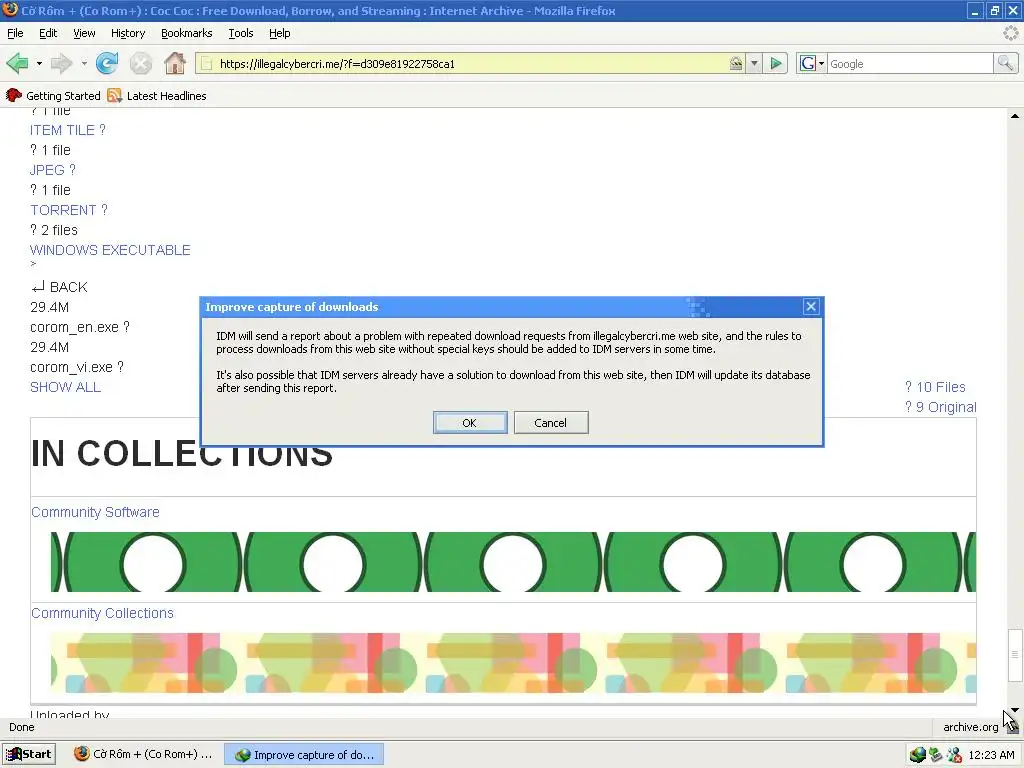1024x768 pixels.
Task: Open the View menu
Action: click(84, 33)
